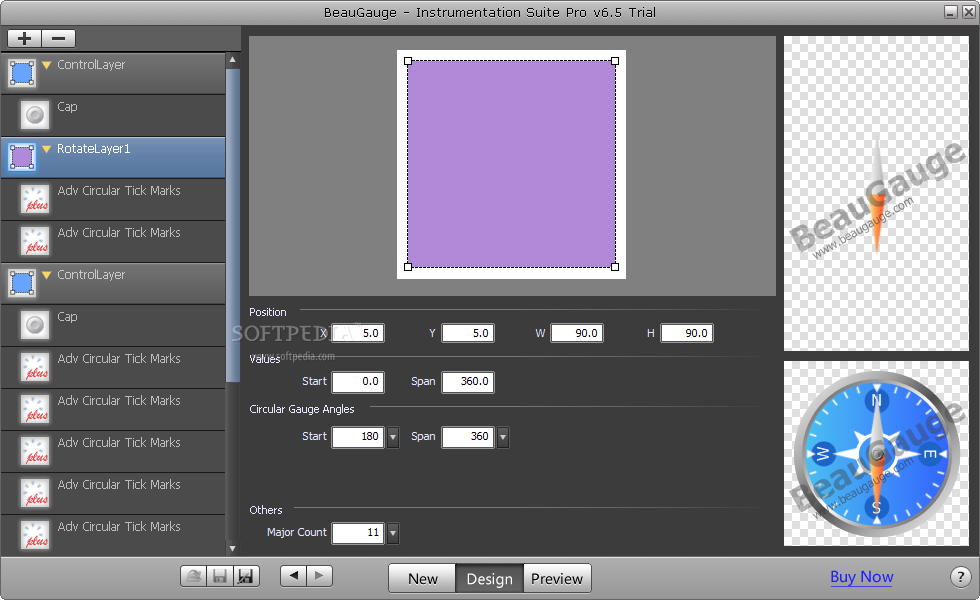Click the purple layer rectangle on the canvas

tap(511, 164)
